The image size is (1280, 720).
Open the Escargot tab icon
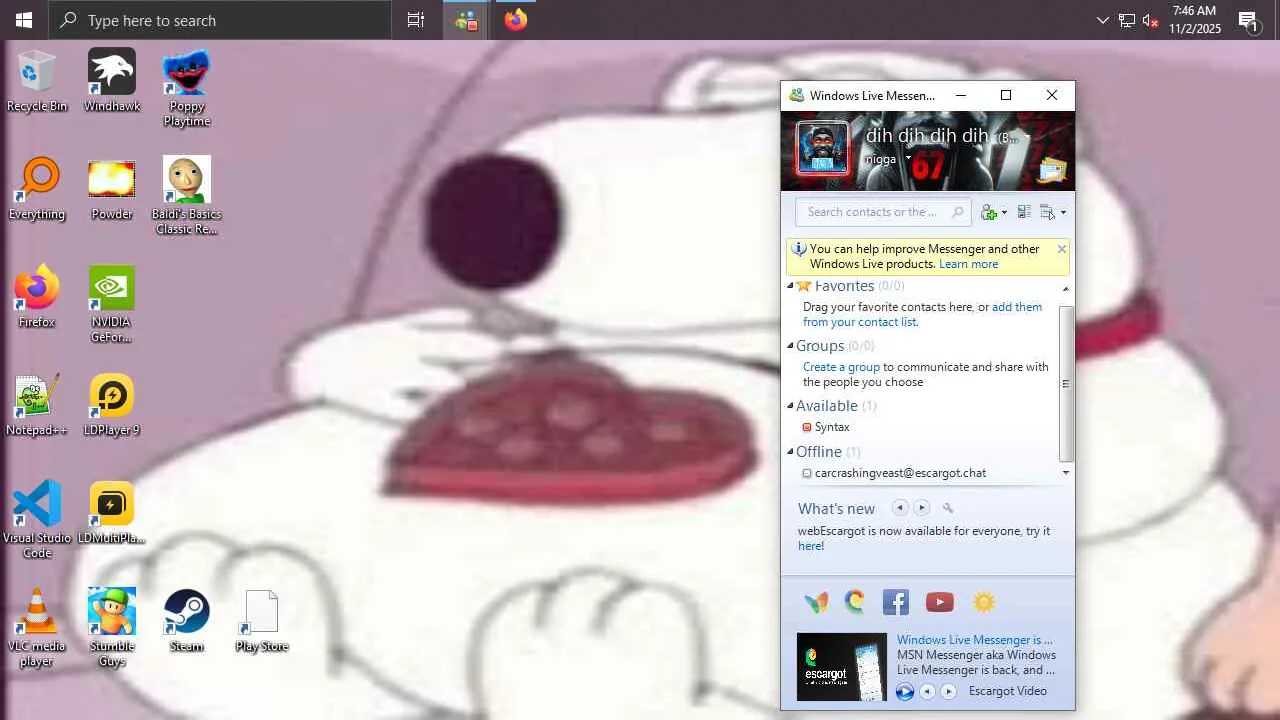pyautogui.click(x=854, y=602)
